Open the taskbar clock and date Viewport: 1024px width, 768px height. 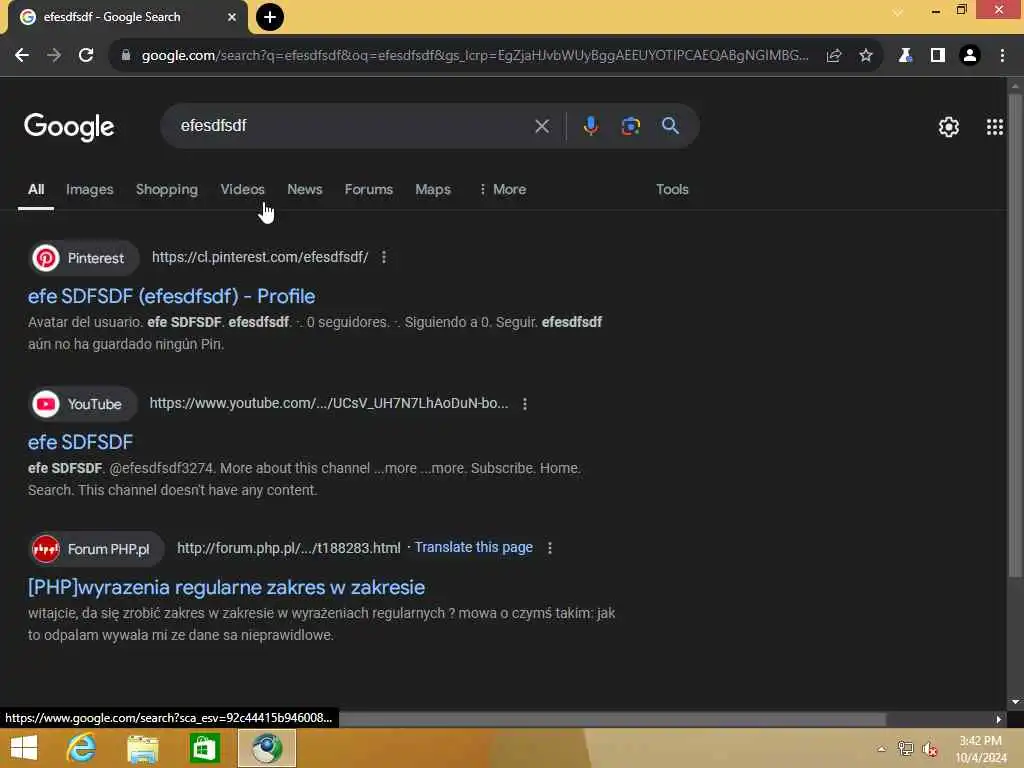(981, 749)
